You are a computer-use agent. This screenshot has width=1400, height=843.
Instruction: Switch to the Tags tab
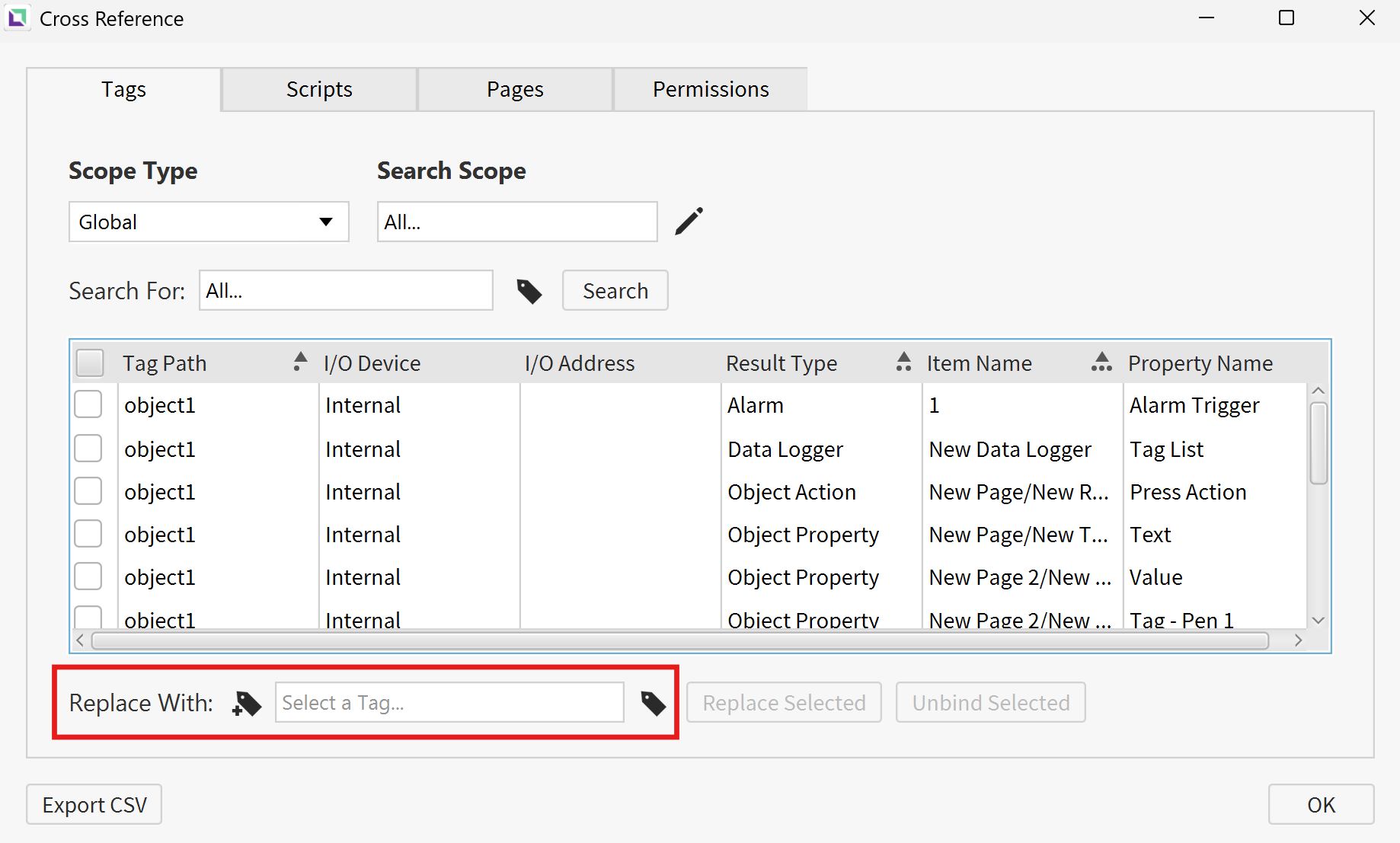click(x=124, y=89)
